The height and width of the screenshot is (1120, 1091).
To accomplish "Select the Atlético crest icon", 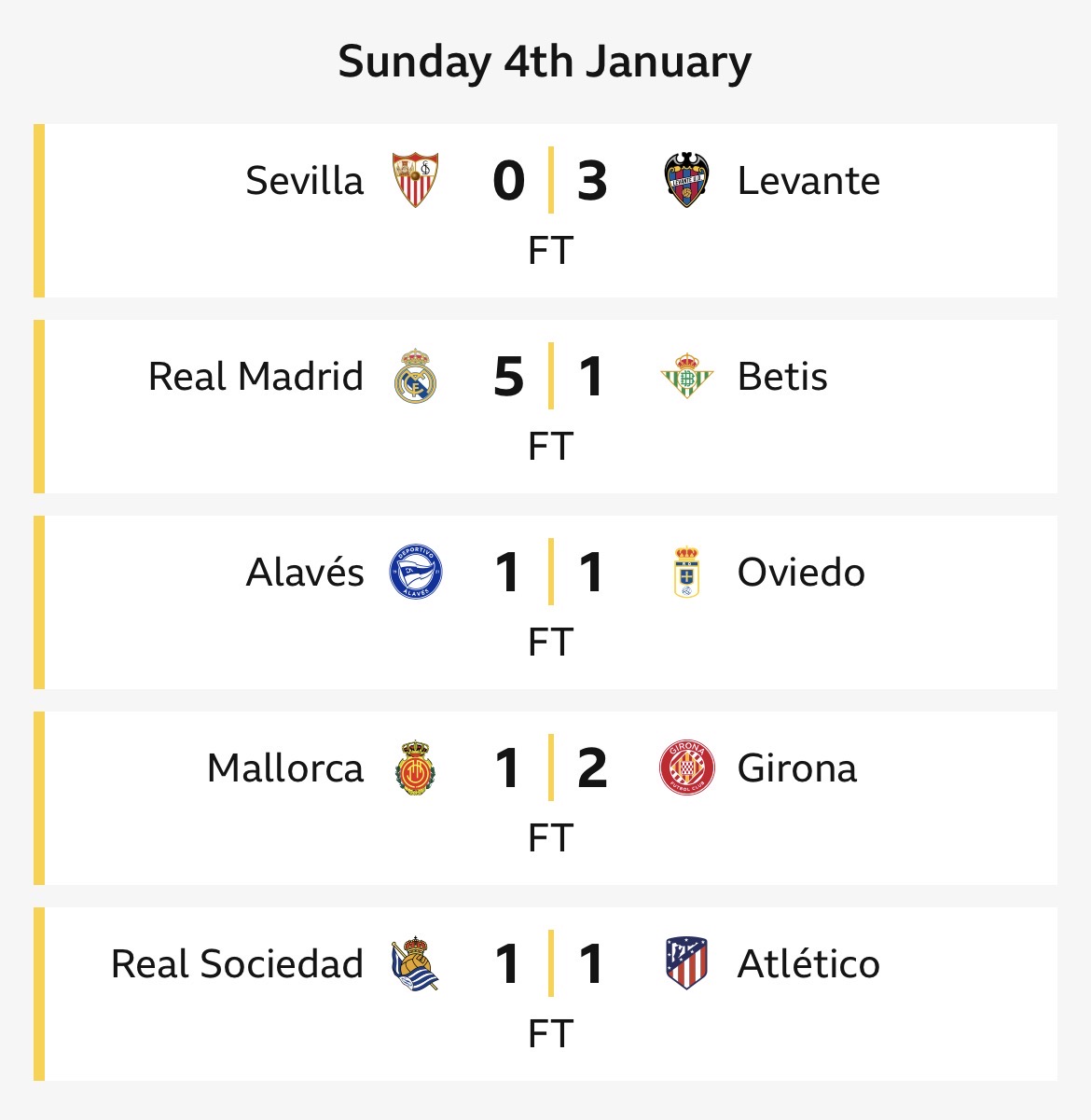I will tap(686, 963).
